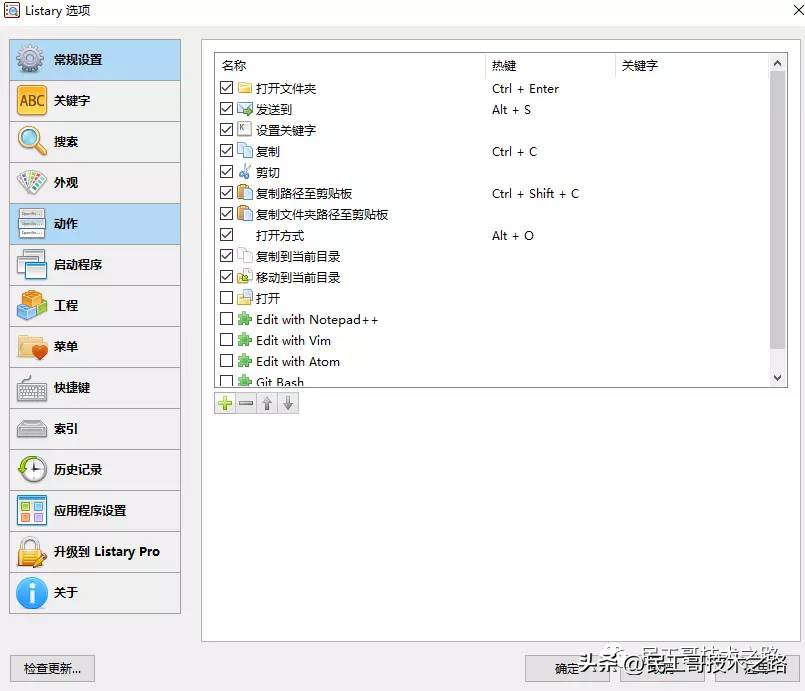805x691 pixels.
Task: Toggle the 移动到当前目录 checkbox
Action: tap(226, 277)
